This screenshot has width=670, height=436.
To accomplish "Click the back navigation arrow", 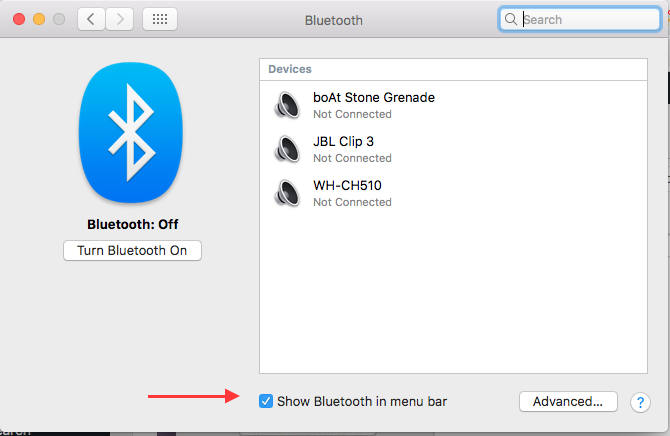I will [x=92, y=19].
